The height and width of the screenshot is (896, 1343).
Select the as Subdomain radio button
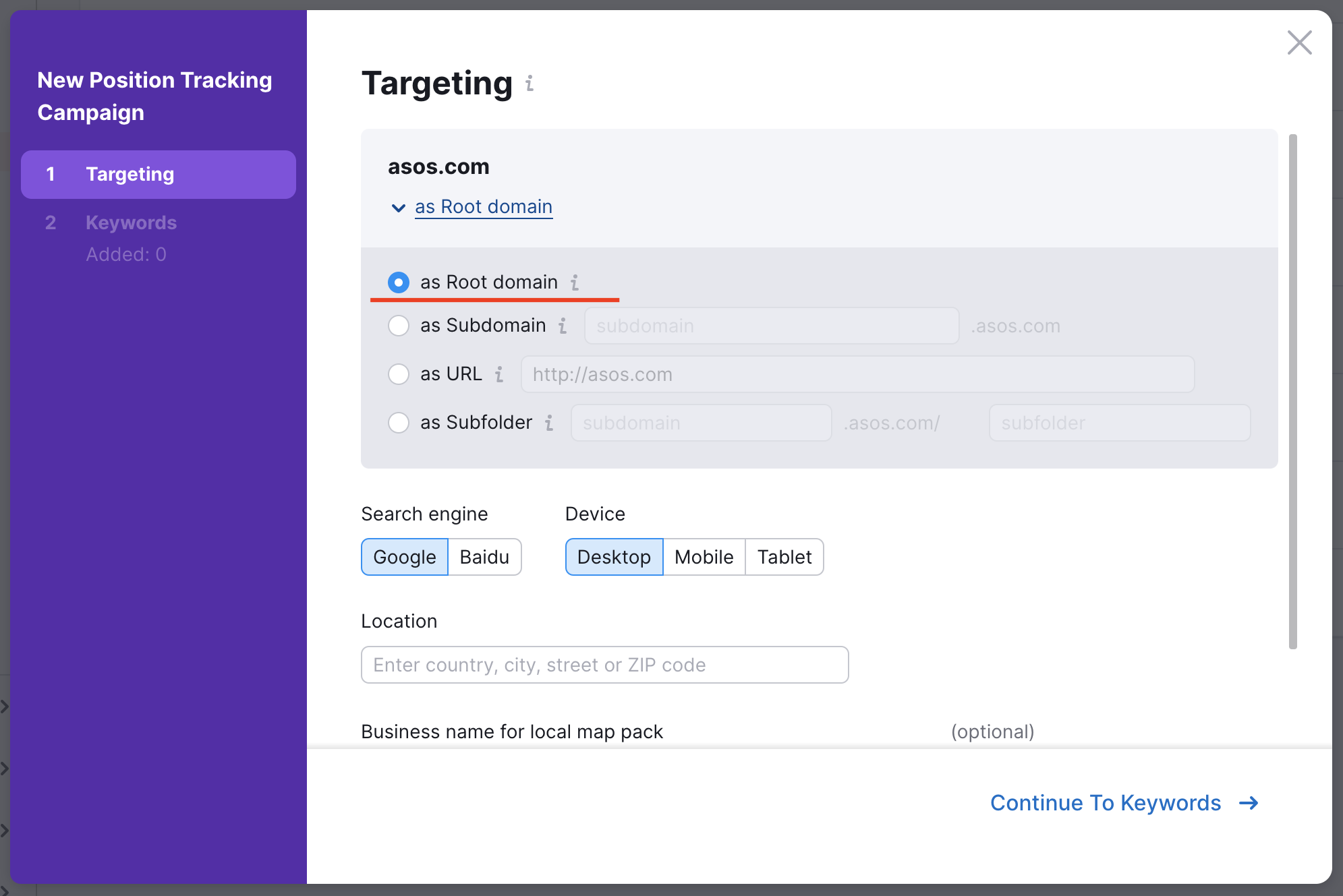click(x=399, y=326)
